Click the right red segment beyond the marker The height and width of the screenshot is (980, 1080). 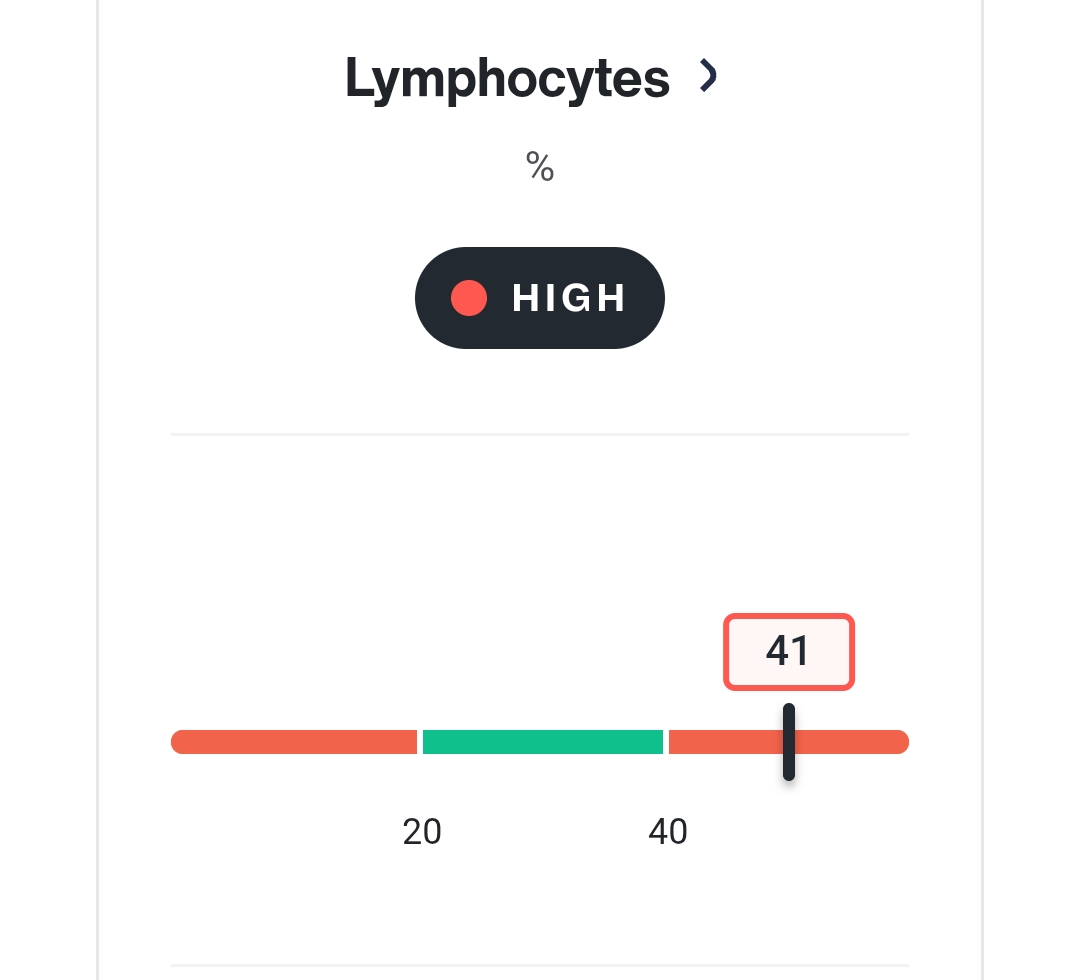pos(852,742)
